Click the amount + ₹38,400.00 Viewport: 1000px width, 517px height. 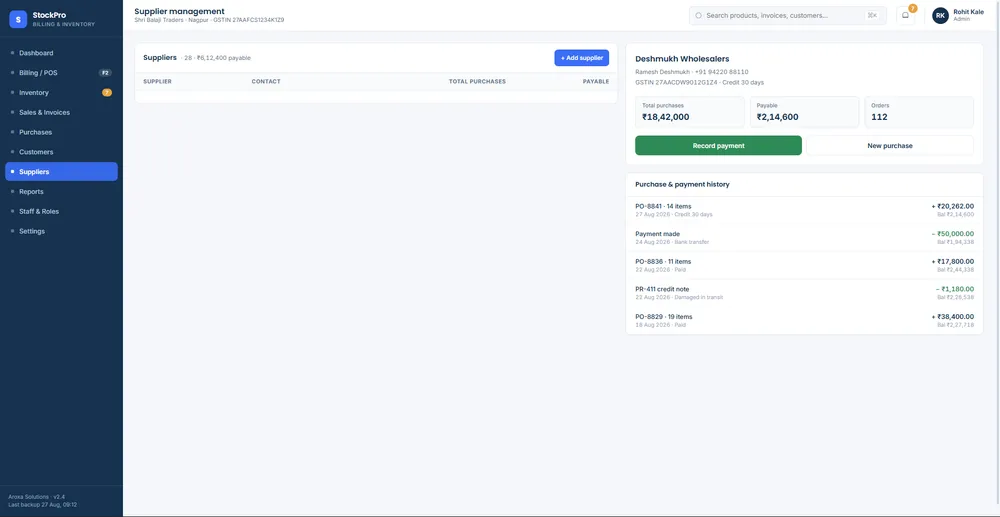pos(952,316)
